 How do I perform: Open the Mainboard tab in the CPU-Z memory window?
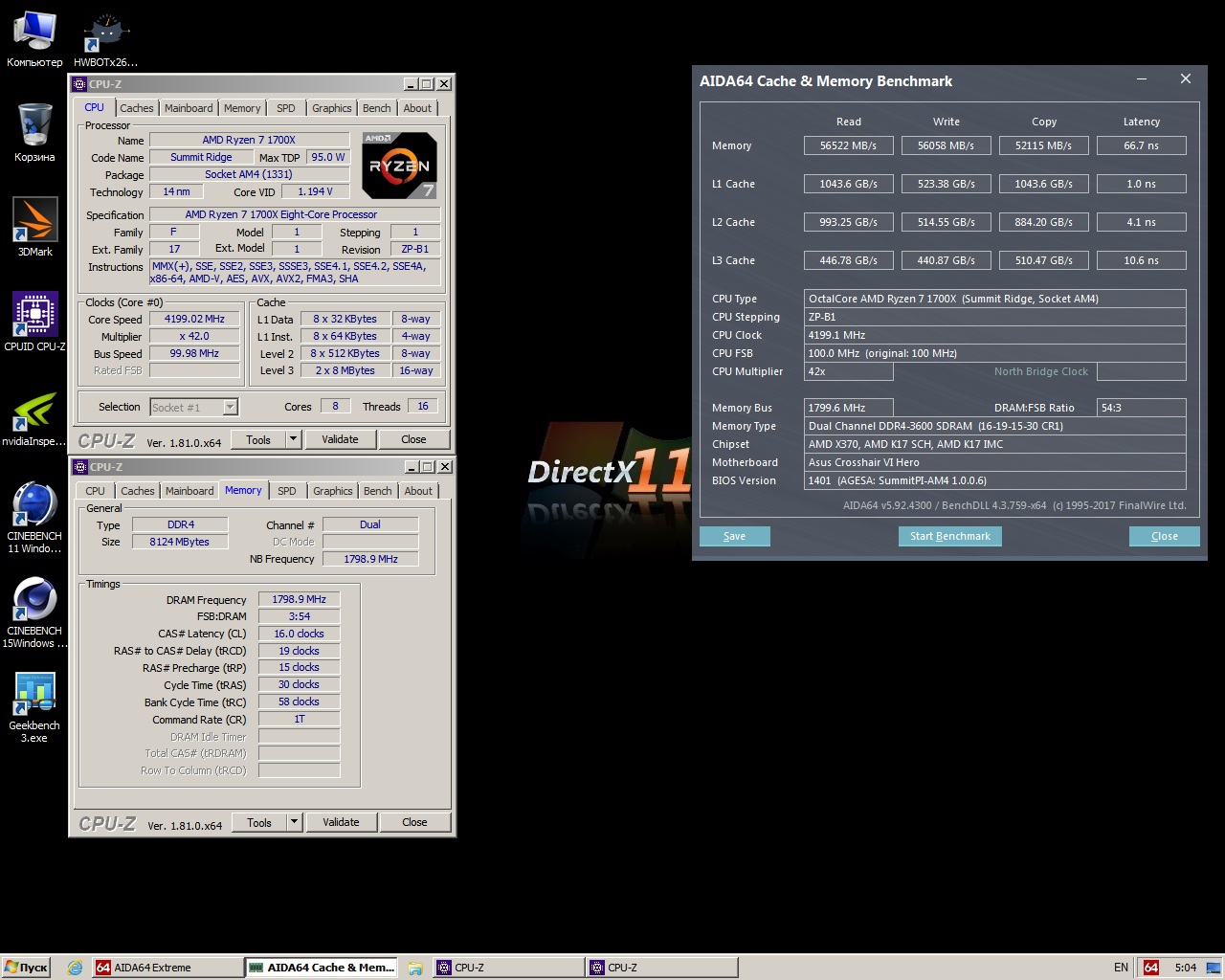(x=189, y=491)
